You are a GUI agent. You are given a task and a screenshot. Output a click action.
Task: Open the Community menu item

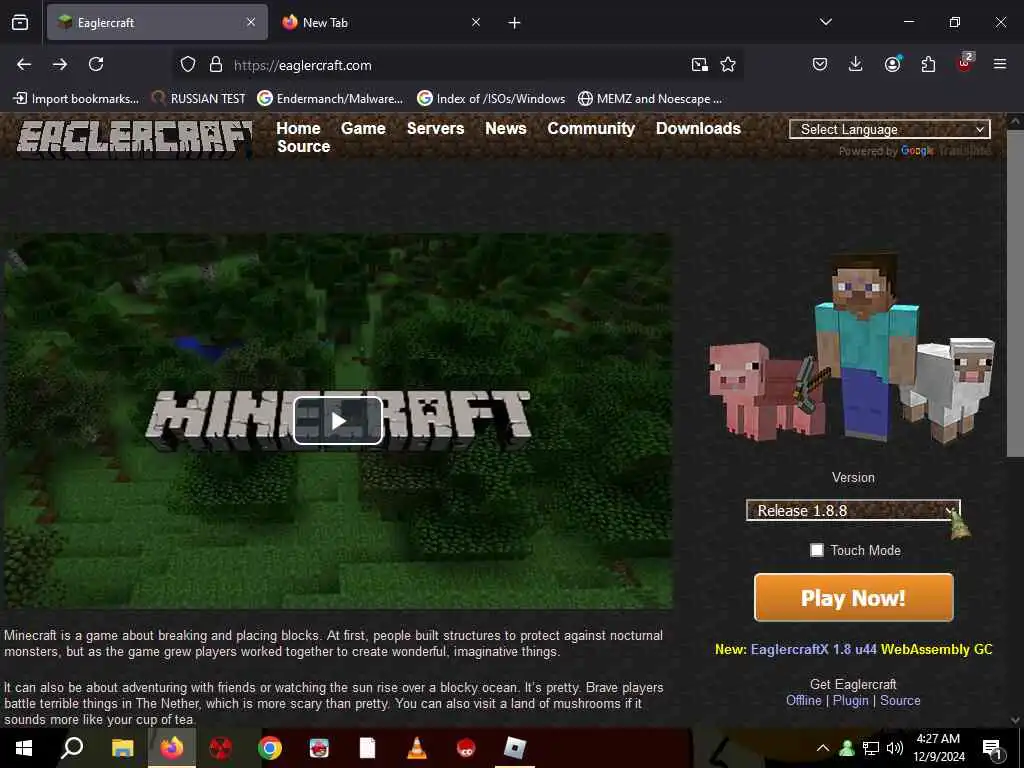click(591, 128)
